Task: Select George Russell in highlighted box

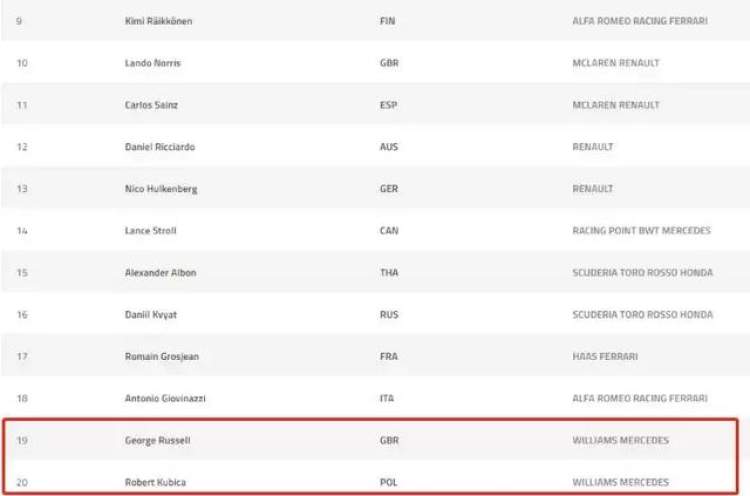Action: pyautogui.click(x=157, y=441)
